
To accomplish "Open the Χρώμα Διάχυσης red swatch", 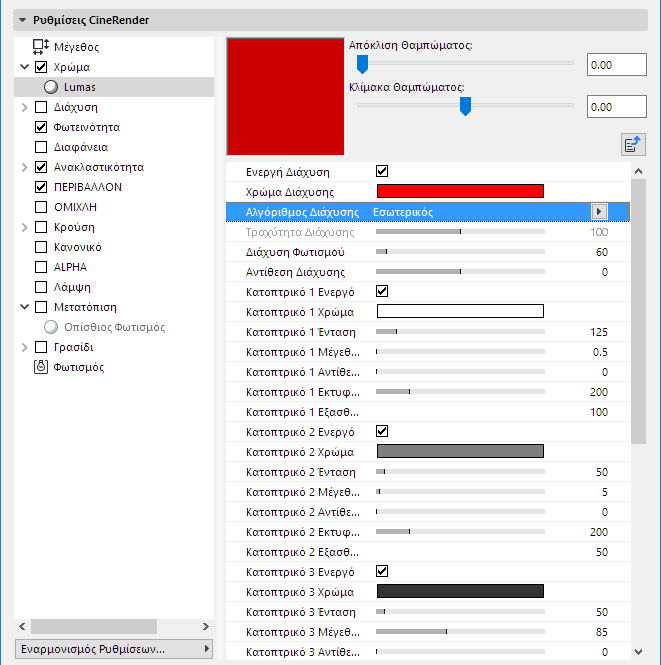I will (460, 191).
